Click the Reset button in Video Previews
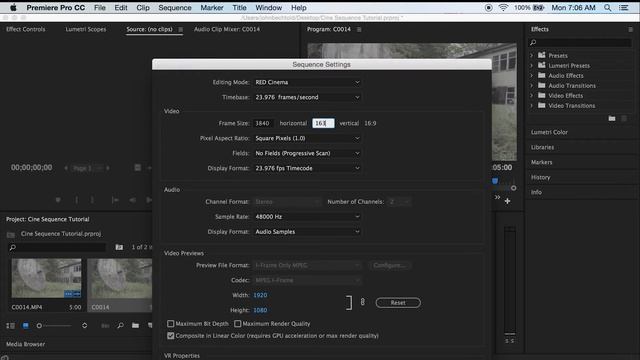This screenshot has width=640, height=360. pyautogui.click(x=398, y=302)
